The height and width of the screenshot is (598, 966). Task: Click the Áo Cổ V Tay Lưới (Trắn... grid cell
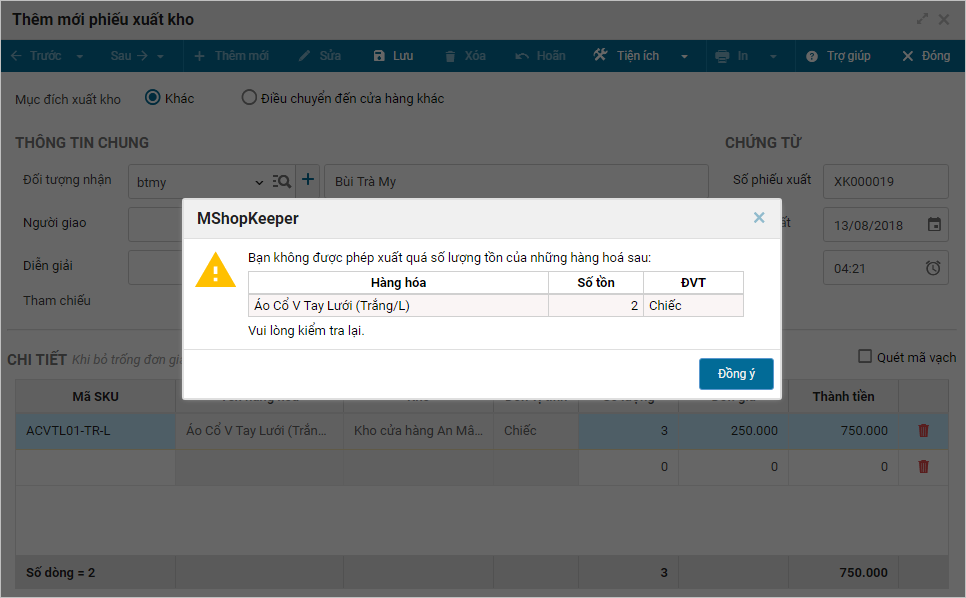click(259, 430)
